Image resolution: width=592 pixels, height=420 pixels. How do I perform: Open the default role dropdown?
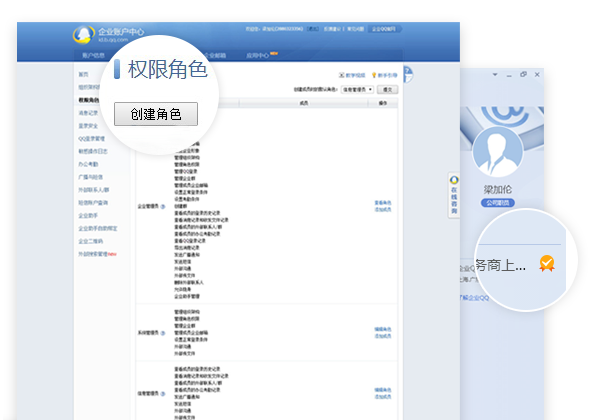pos(357,90)
